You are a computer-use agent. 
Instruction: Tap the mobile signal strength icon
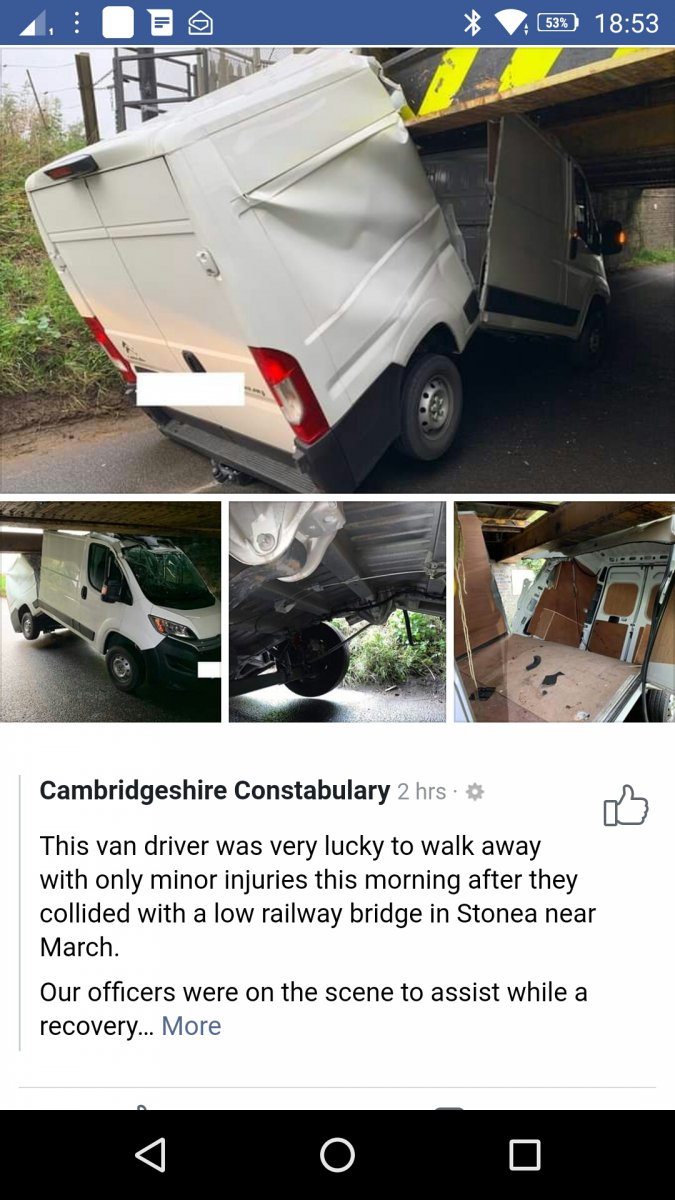(x=38, y=23)
